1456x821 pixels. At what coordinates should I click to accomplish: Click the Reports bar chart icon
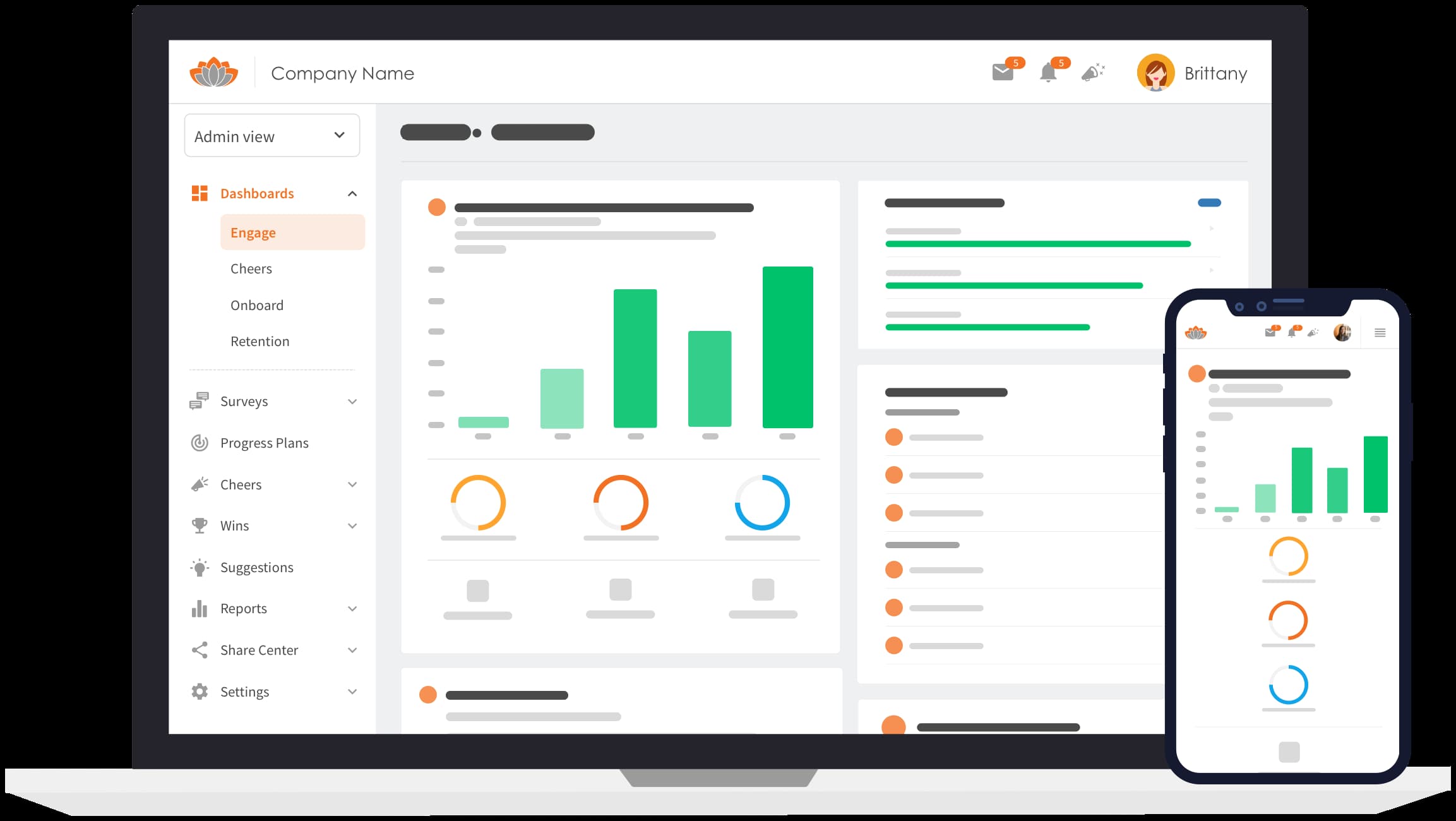(197, 608)
